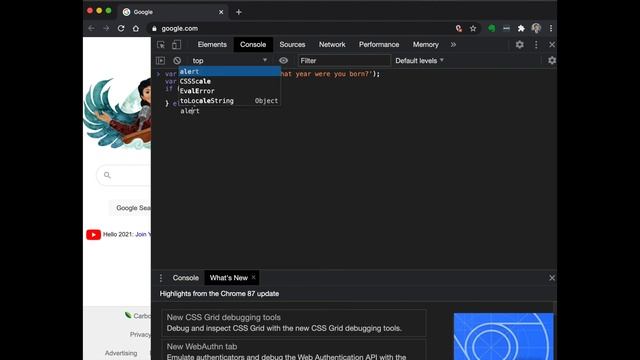Viewport: 640px width, 360px height.
Task: Open the Memory tab
Action: [x=425, y=44]
